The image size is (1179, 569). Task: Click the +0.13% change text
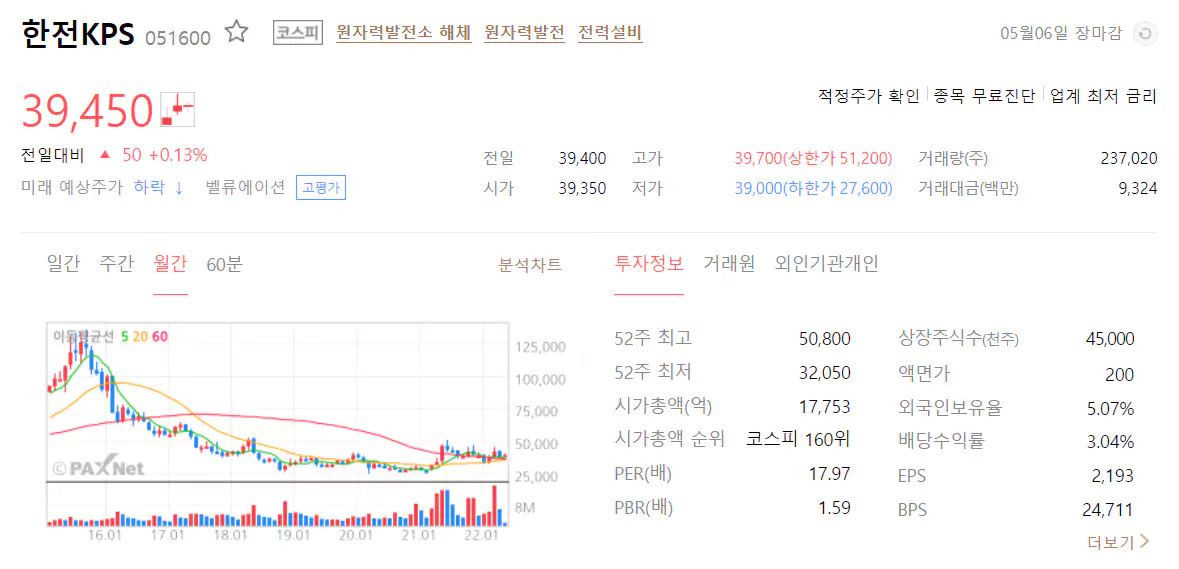[x=177, y=156]
